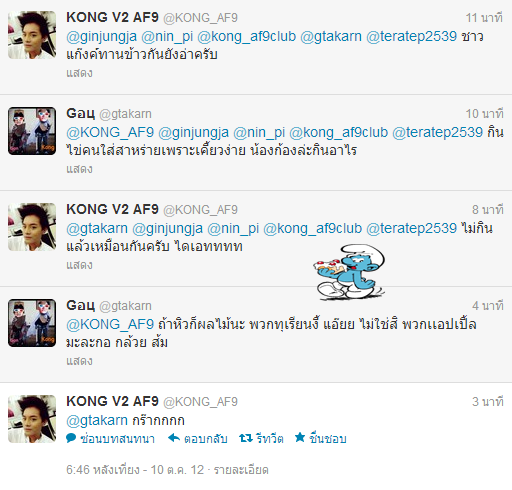Open the @ginjungja mention in the first tweet
This screenshot has height=490, width=512.
(101, 37)
